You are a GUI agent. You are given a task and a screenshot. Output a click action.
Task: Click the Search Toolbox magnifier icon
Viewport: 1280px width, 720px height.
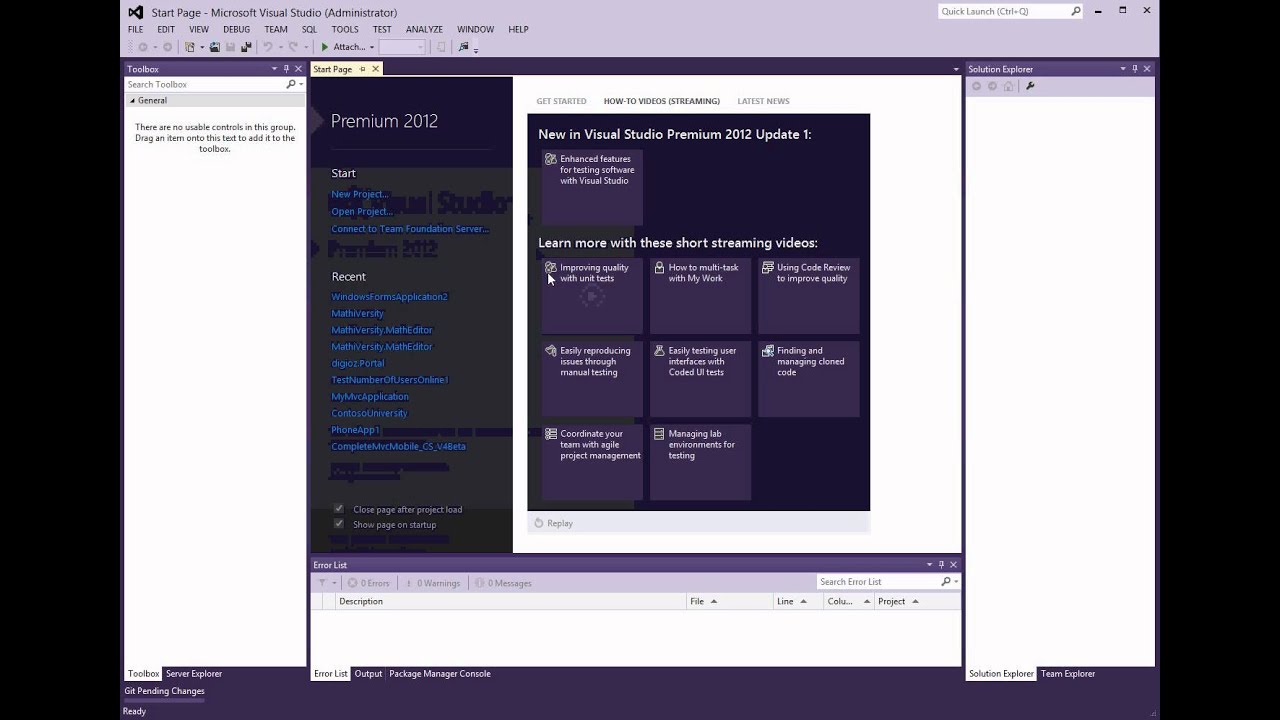pyautogui.click(x=290, y=84)
